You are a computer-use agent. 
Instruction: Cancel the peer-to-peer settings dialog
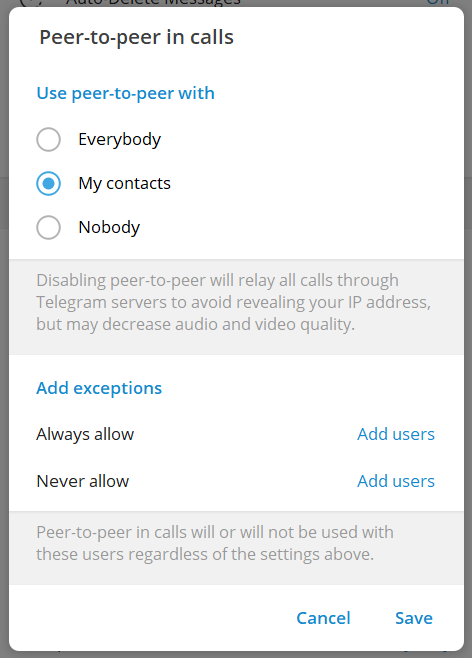(x=323, y=618)
